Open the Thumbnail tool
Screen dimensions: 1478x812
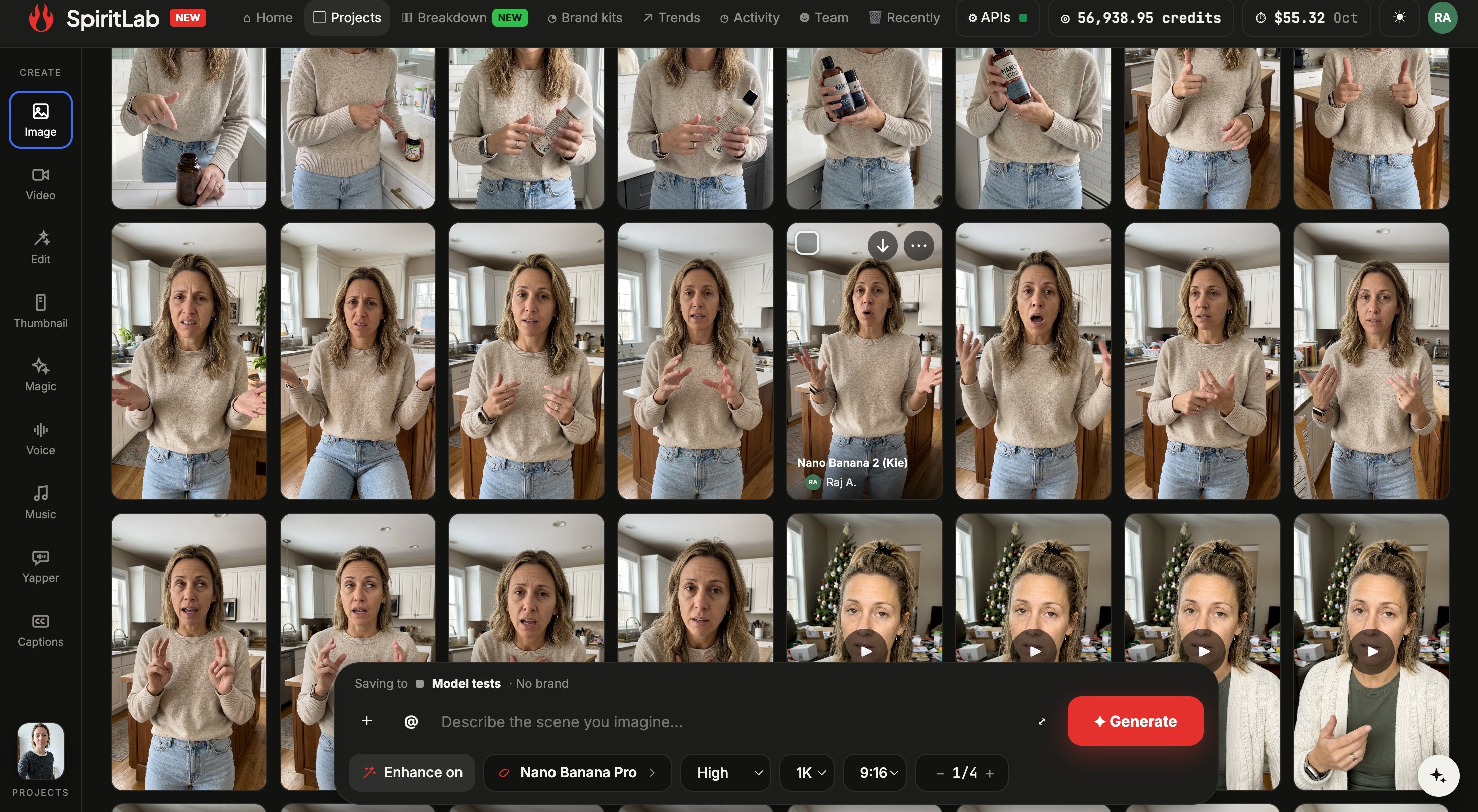pyautogui.click(x=40, y=311)
